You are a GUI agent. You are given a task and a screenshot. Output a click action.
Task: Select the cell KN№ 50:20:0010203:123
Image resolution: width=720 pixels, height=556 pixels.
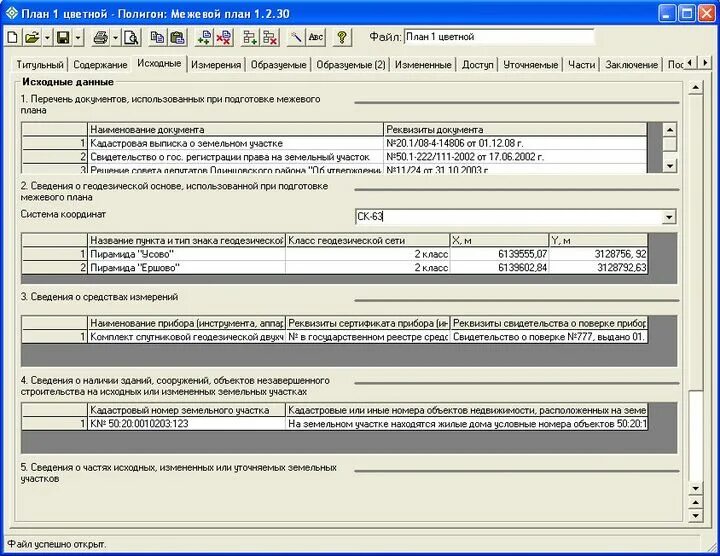click(186, 424)
